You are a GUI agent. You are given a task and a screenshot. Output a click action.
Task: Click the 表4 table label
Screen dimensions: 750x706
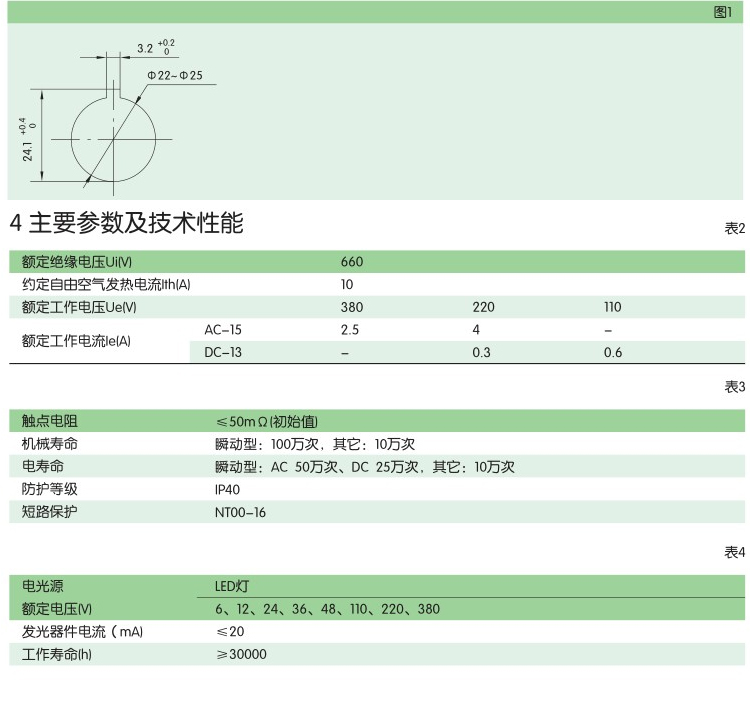pyautogui.click(x=734, y=553)
